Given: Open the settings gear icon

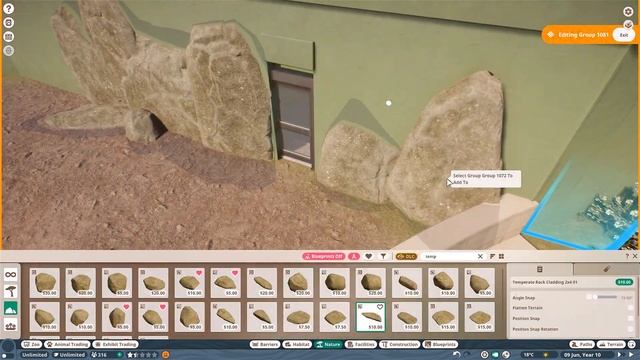Looking at the screenshot, I should [x=628, y=11].
